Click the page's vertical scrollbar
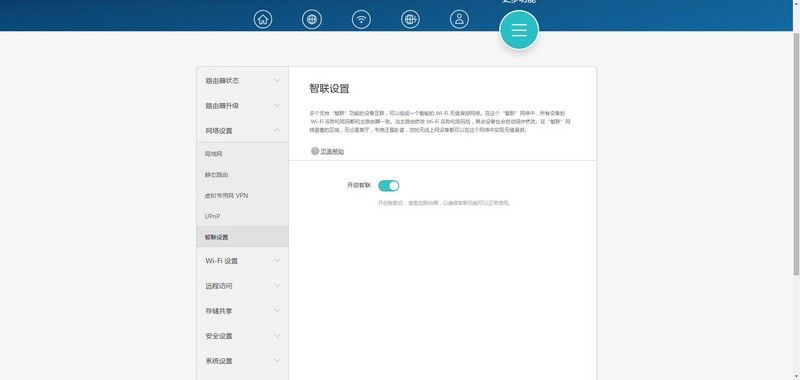The width and height of the screenshot is (800, 380). tap(796, 153)
